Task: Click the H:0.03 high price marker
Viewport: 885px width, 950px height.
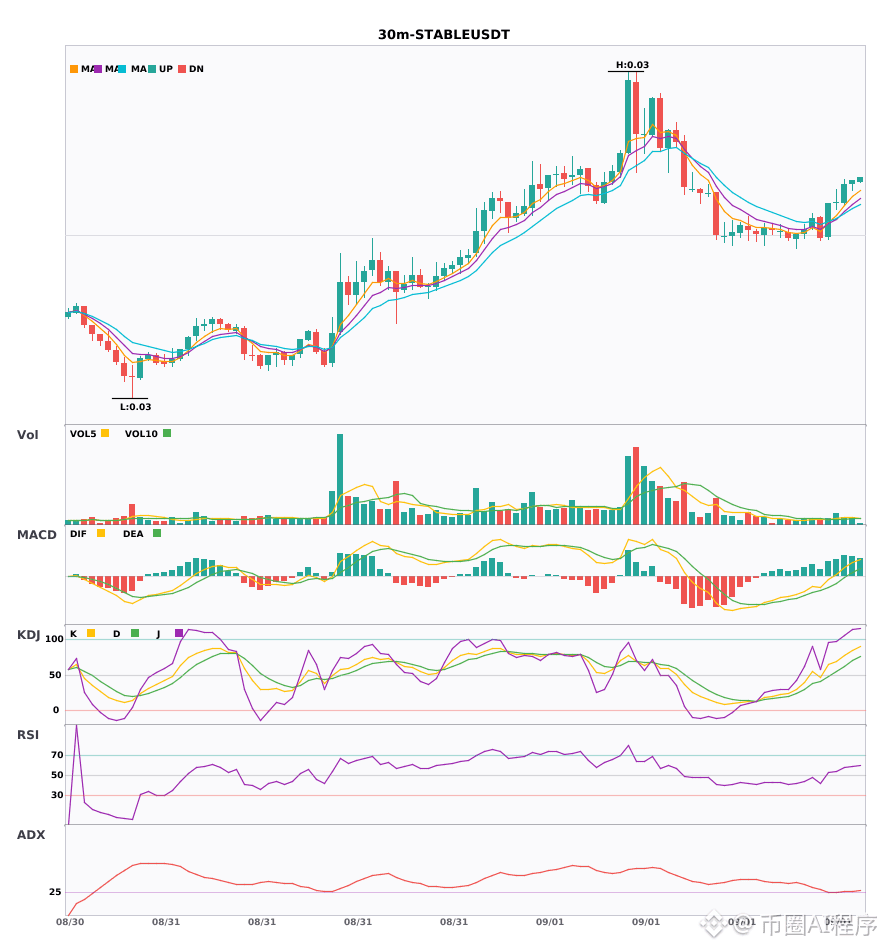Action: tap(632, 65)
